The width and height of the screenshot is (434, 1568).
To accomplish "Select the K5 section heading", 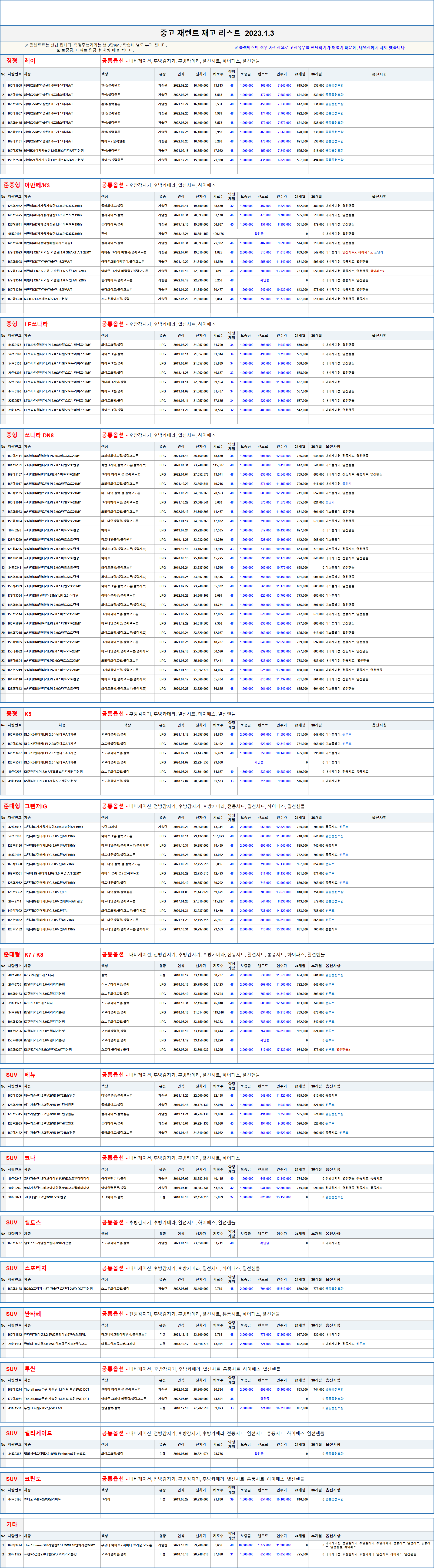I will (x=28, y=713).
